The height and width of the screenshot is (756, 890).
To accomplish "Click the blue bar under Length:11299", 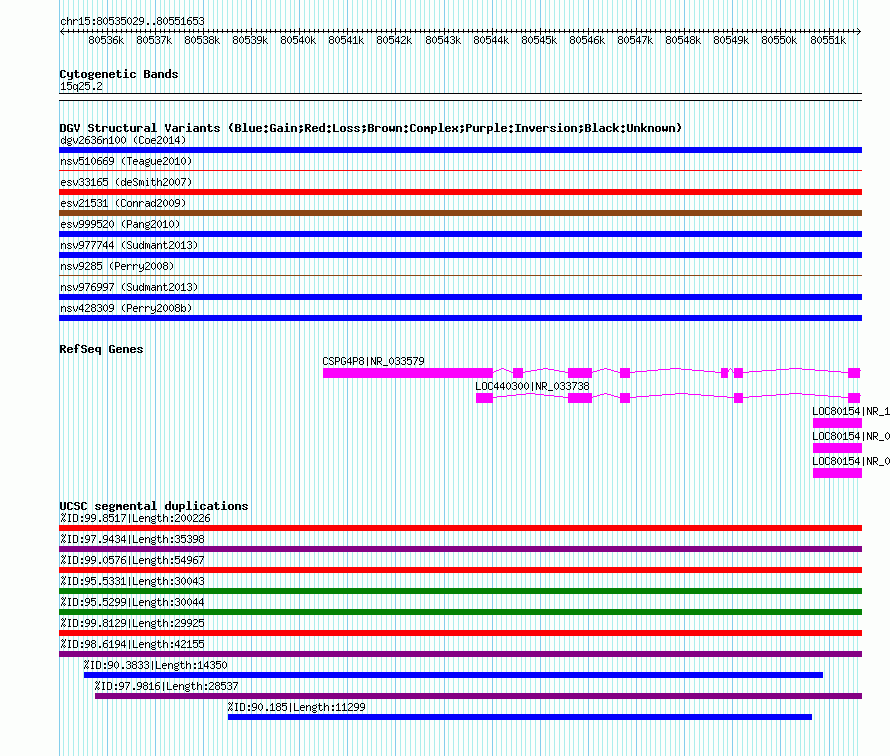I will click(520, 717).
